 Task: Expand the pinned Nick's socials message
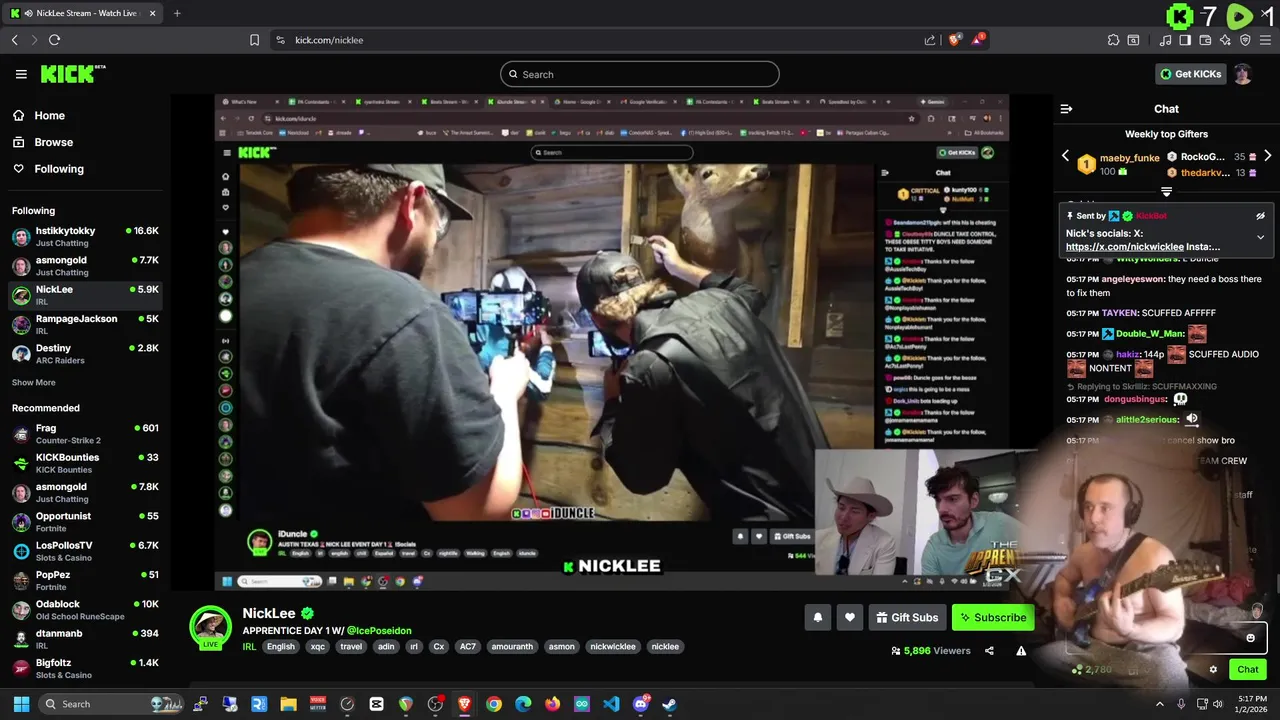click(1260, 237)
